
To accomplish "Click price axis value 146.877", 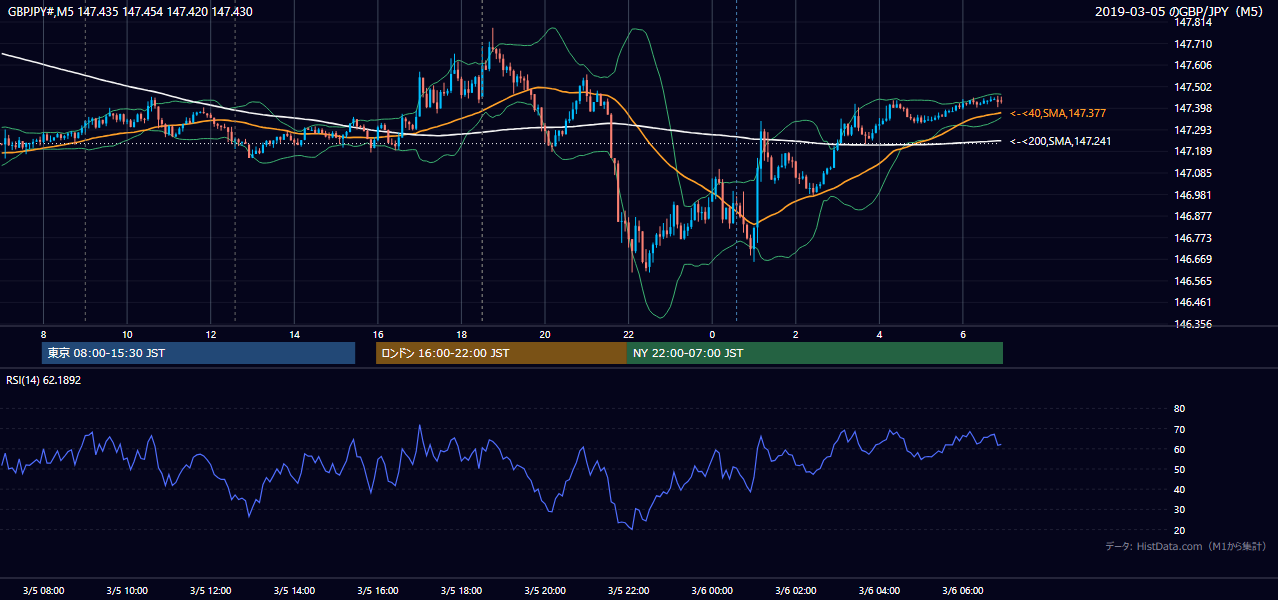I will pyautogui.click(x=1194, y=216).
